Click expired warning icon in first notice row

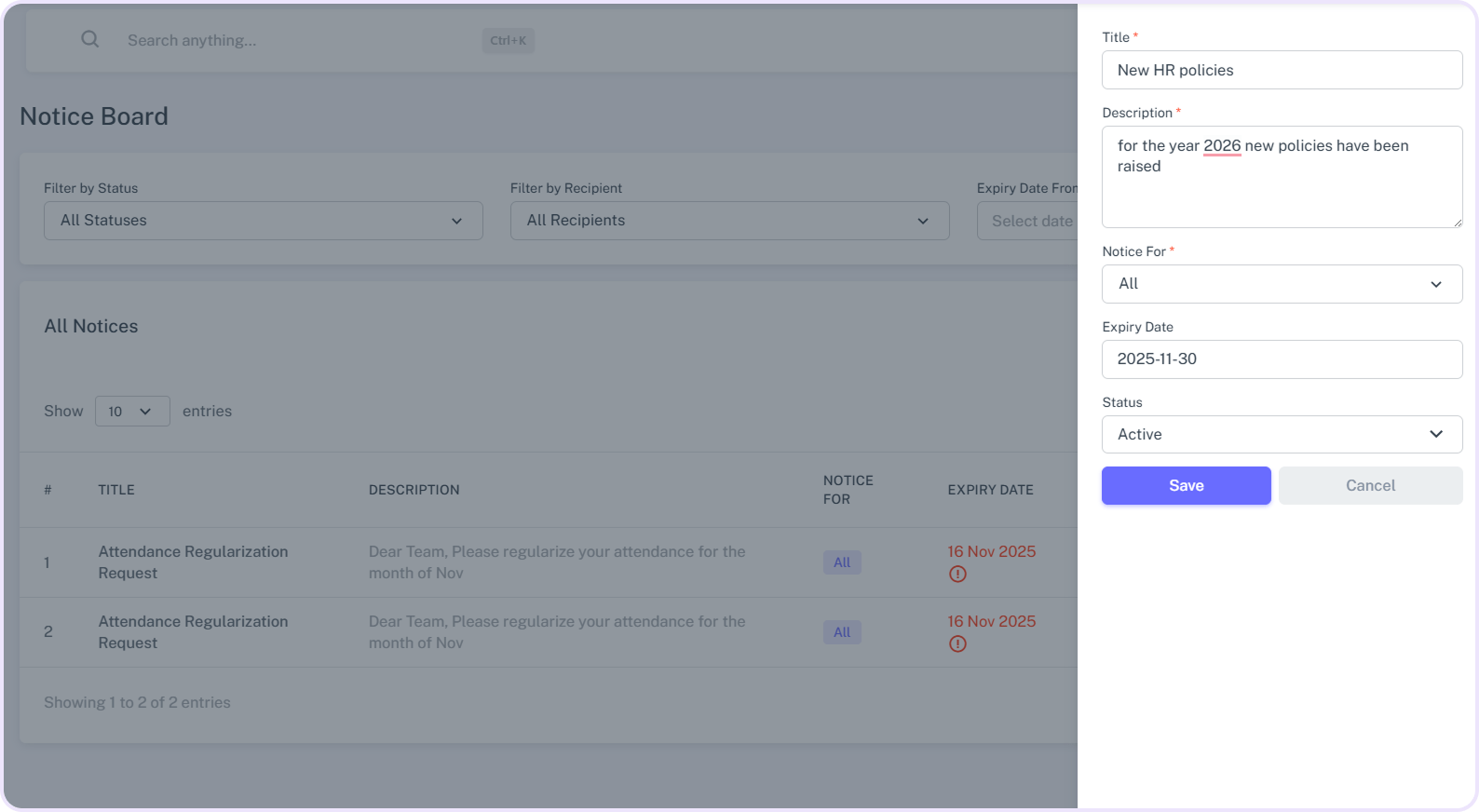click(957, 575)
